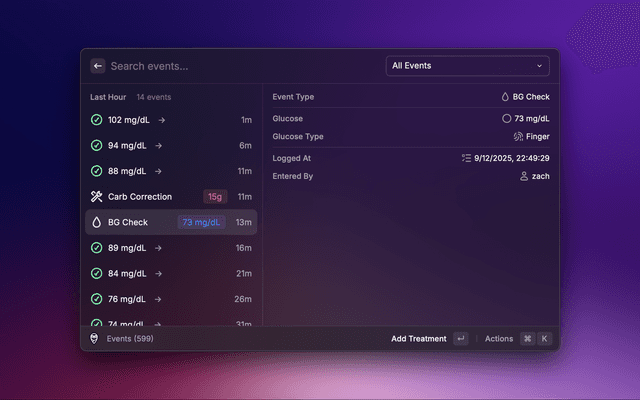Click the fingerprint icon beside Finger
This screenshot has height=400, width=640.
(x=518, y=136)
